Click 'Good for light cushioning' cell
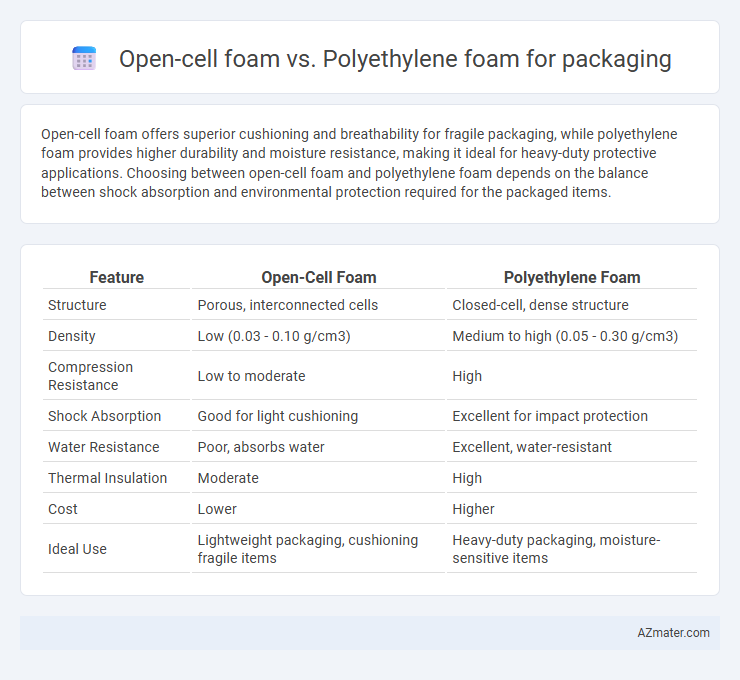740x680 pixels. [x=278, y=416]
